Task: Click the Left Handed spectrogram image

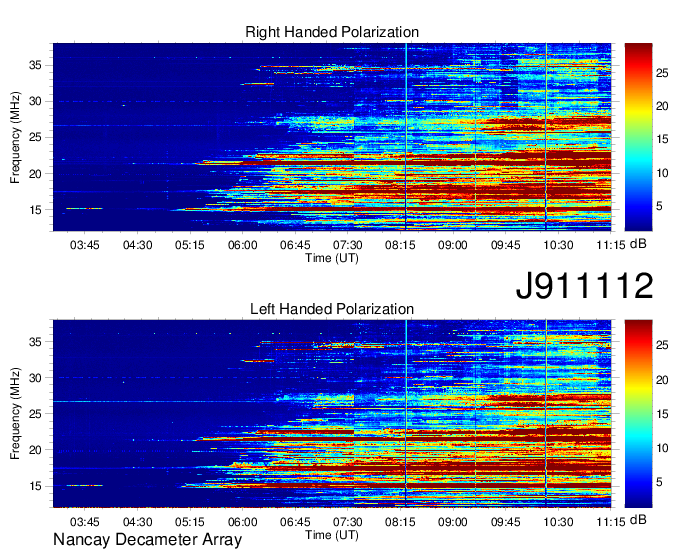Action: pyautogui.click(x=332, y=413)
